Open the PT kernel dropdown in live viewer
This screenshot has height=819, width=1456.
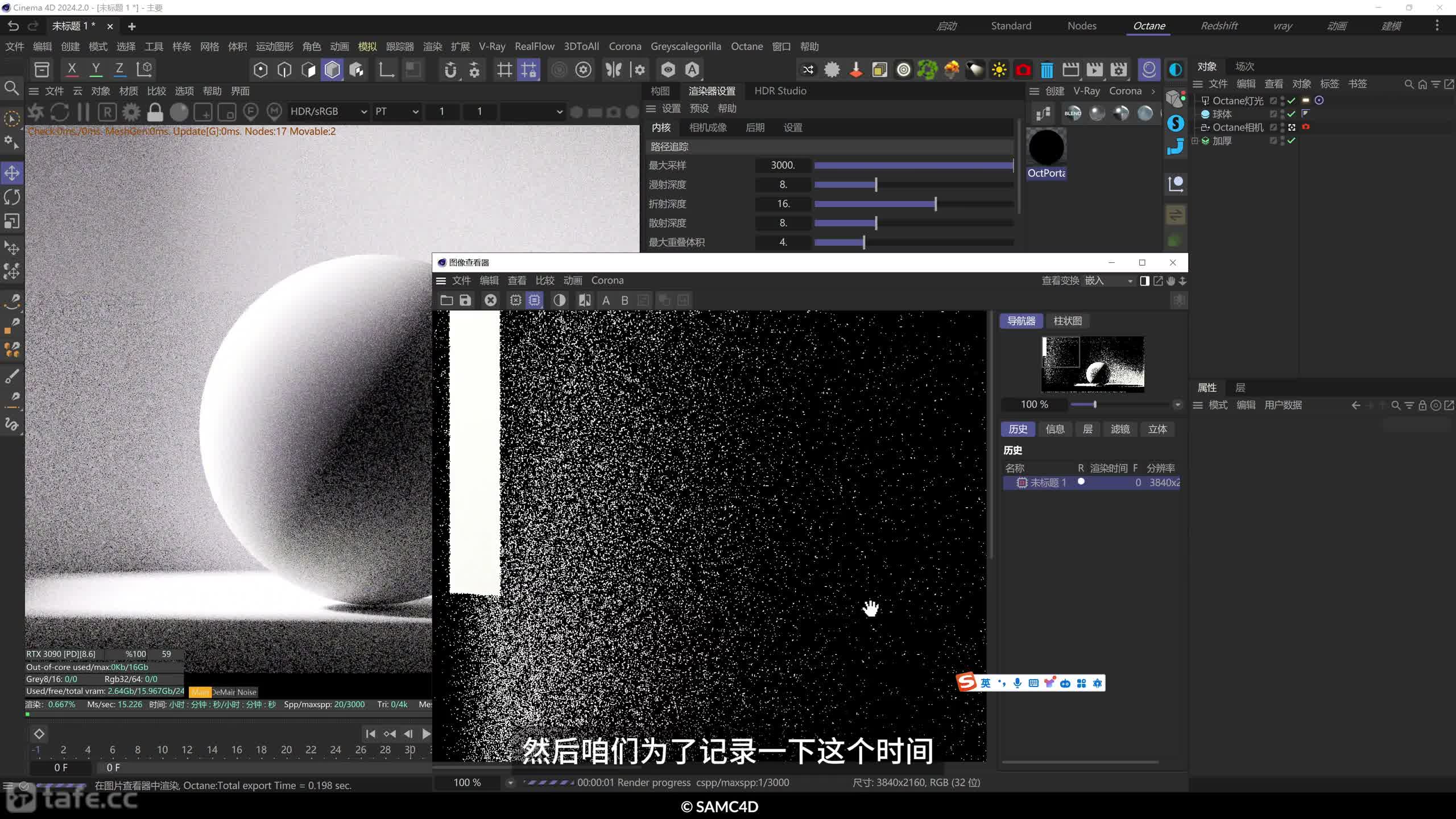tap(396, 111)
